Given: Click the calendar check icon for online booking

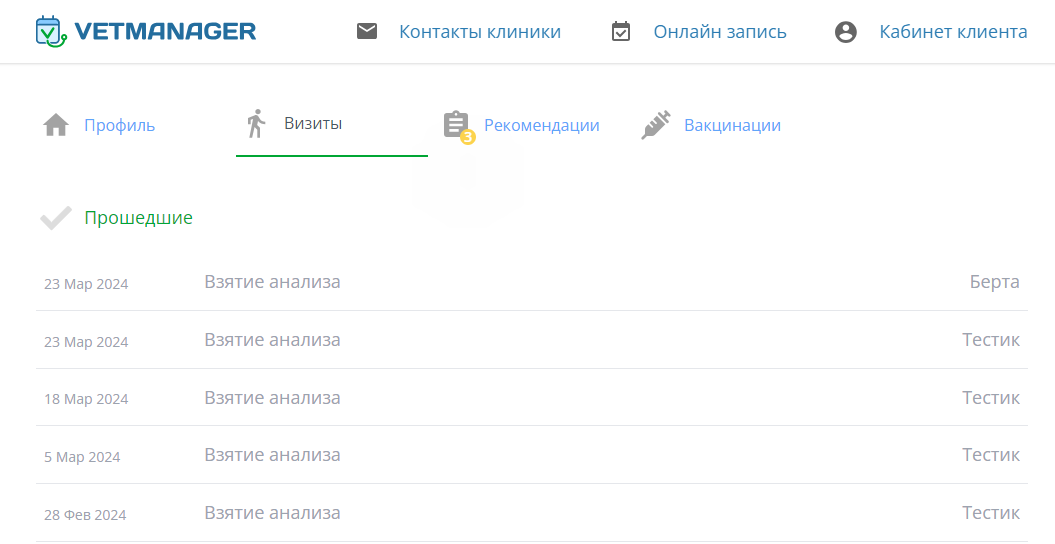Looking at the screenshot, I should [621, 32].
